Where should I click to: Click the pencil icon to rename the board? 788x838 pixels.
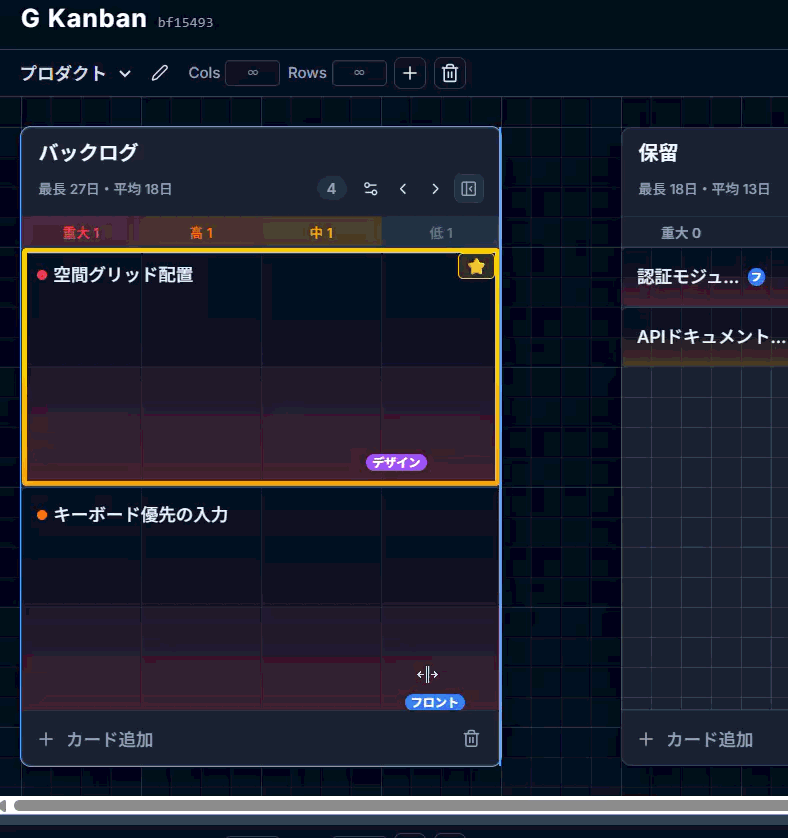tap(159, 73)
